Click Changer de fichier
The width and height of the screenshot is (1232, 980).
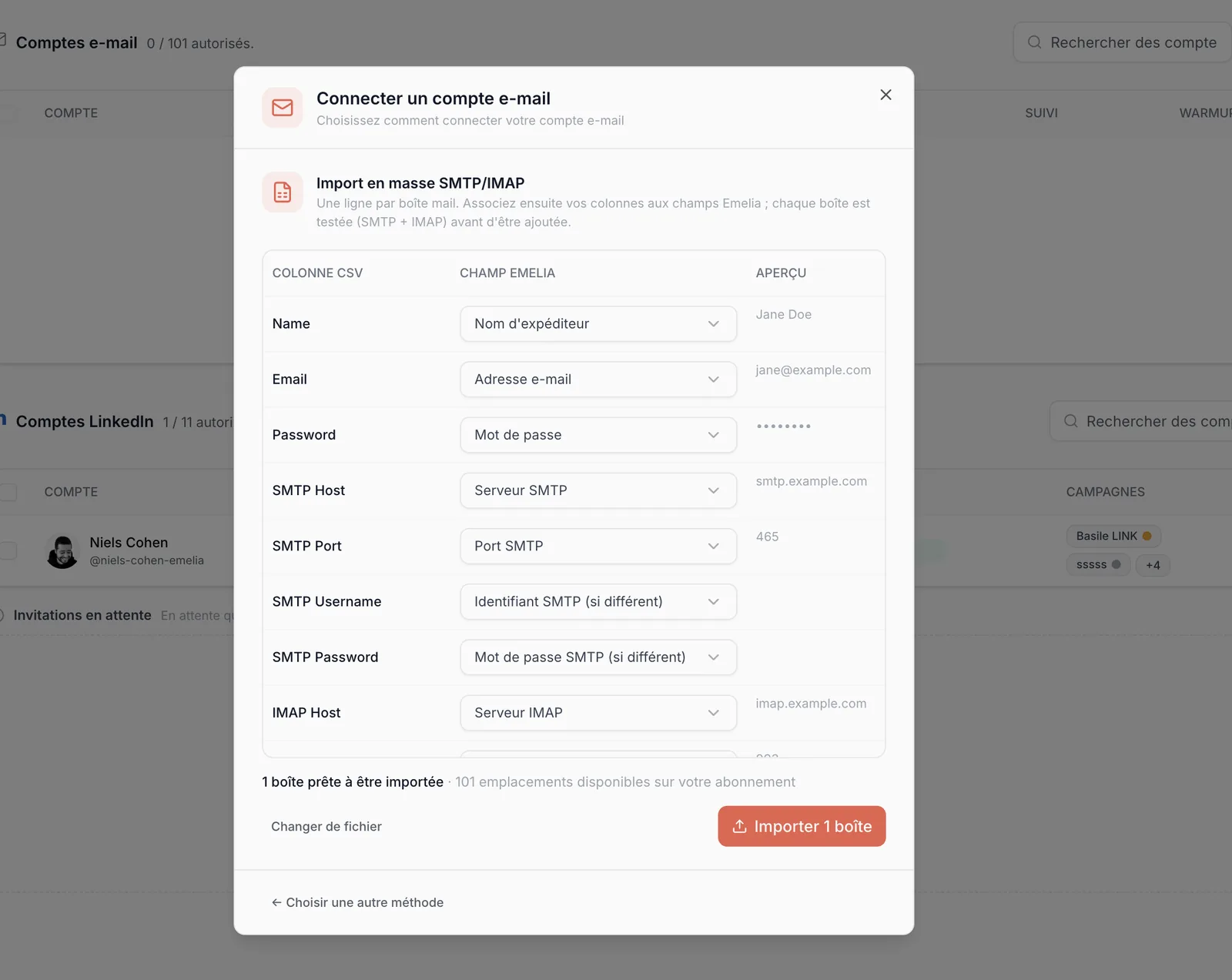[x=326, y=826]
